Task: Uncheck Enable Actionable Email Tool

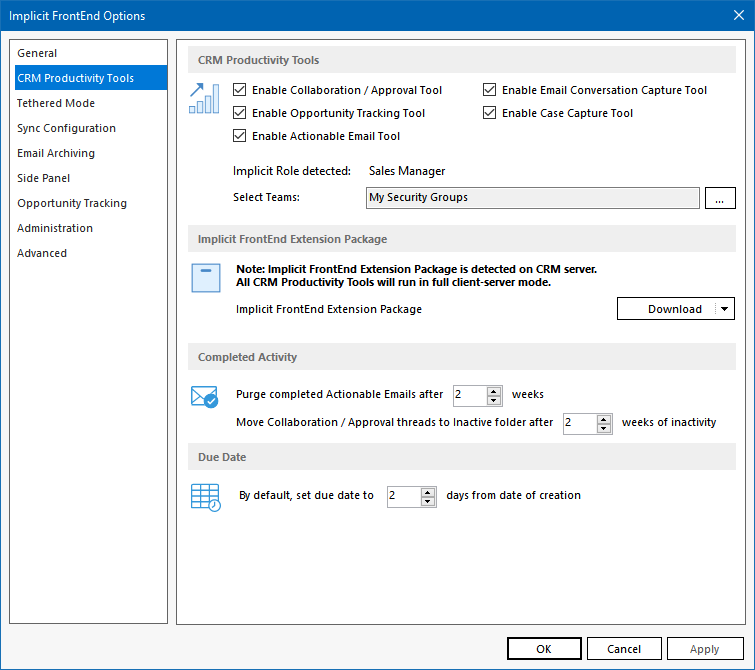Action: point(239,136)
